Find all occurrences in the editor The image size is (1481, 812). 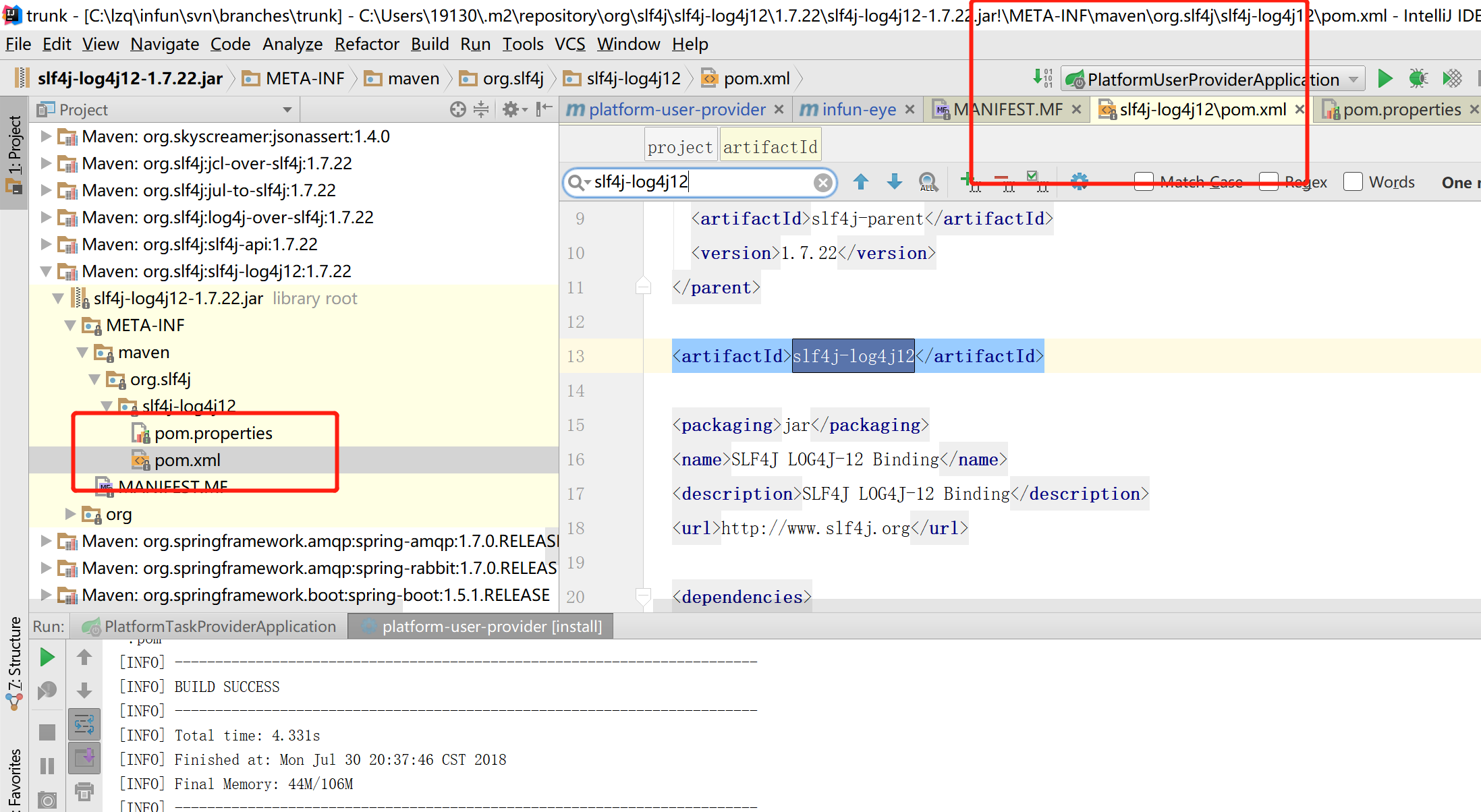[x=928, y=182]
